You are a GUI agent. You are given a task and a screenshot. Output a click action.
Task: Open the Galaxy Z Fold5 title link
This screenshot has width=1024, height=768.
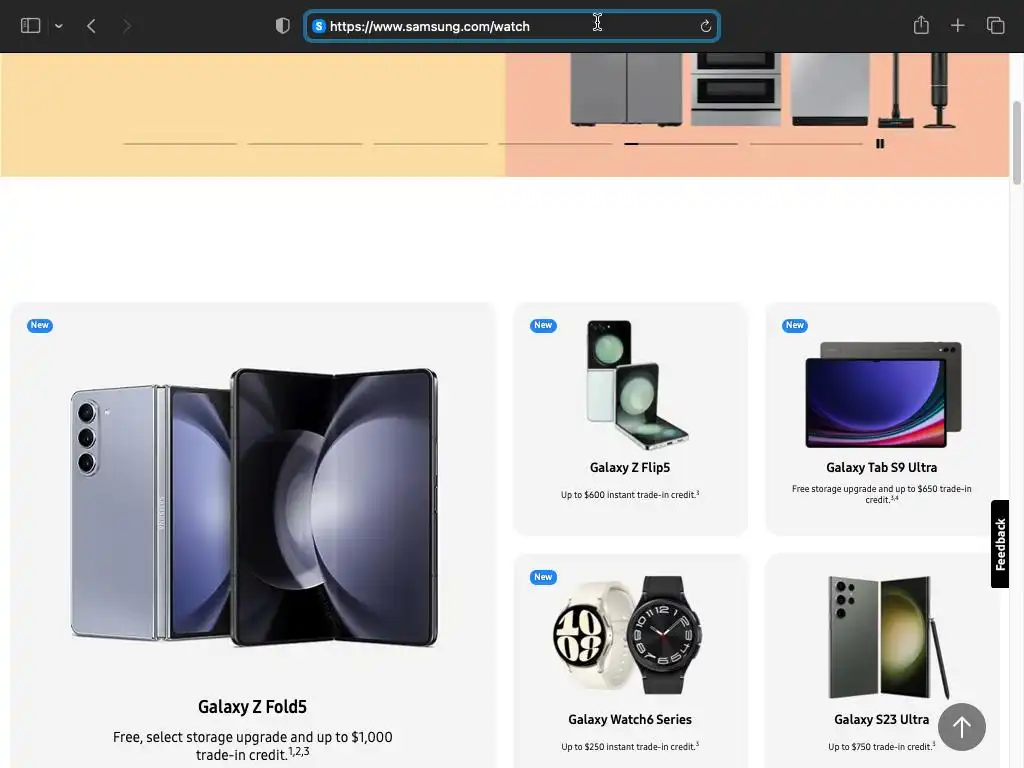[x=252, y=707]
